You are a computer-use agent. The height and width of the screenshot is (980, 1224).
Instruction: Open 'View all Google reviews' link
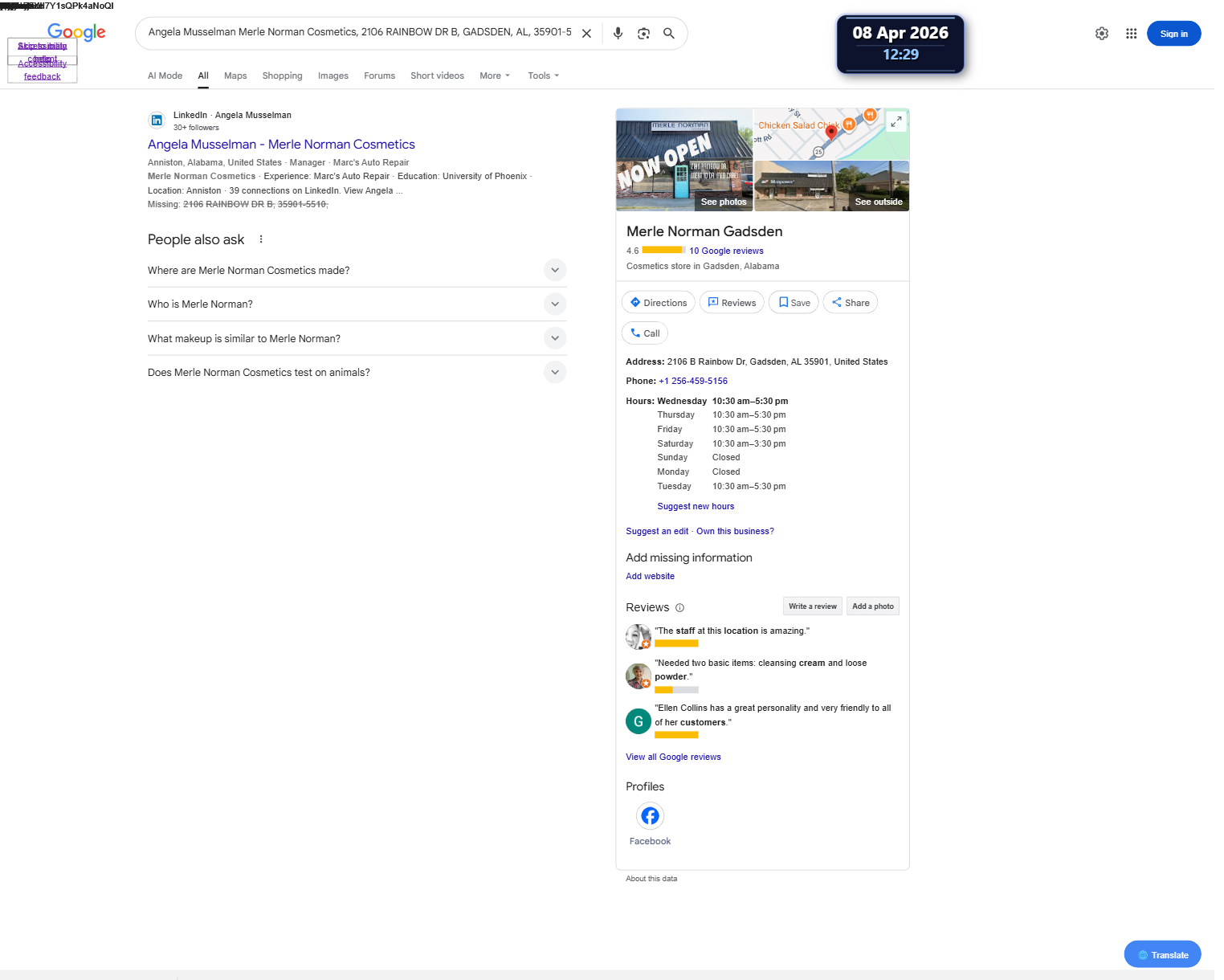[673, 757]
